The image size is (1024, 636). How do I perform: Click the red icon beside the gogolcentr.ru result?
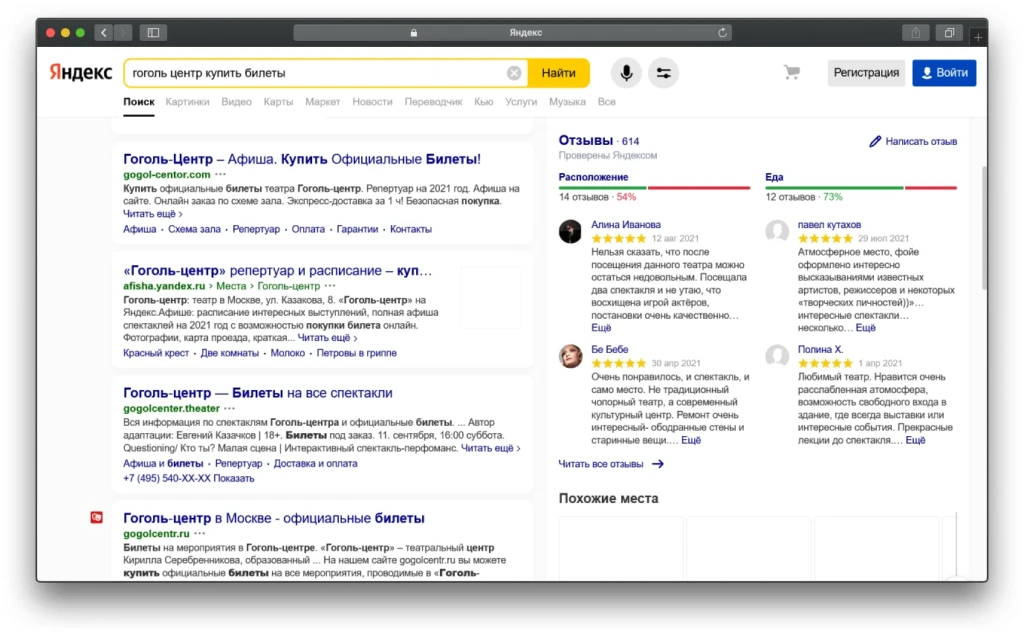click(97, 518)
